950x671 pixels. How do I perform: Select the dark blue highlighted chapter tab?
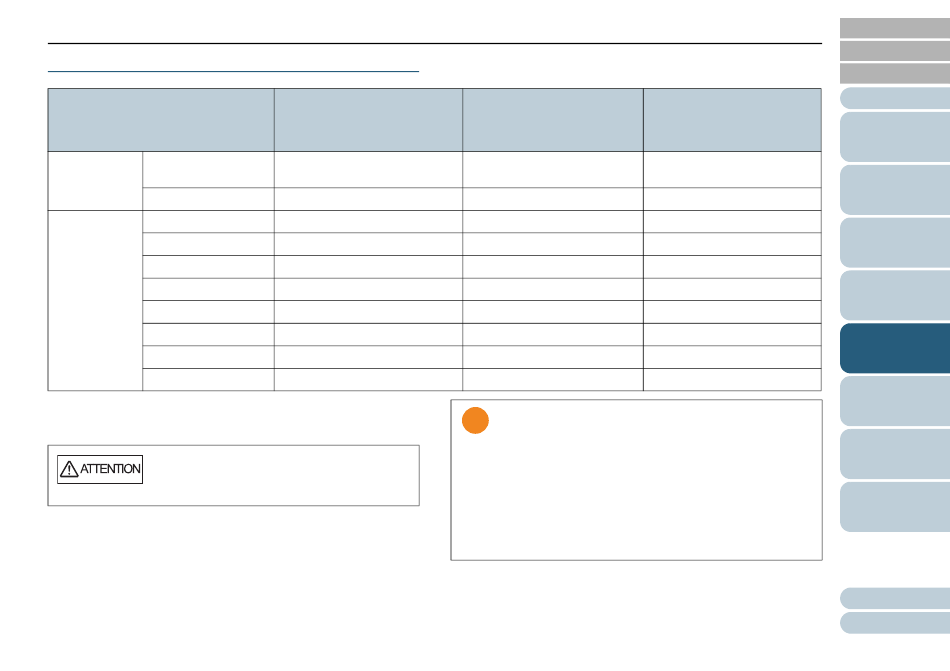coord(895,348)
